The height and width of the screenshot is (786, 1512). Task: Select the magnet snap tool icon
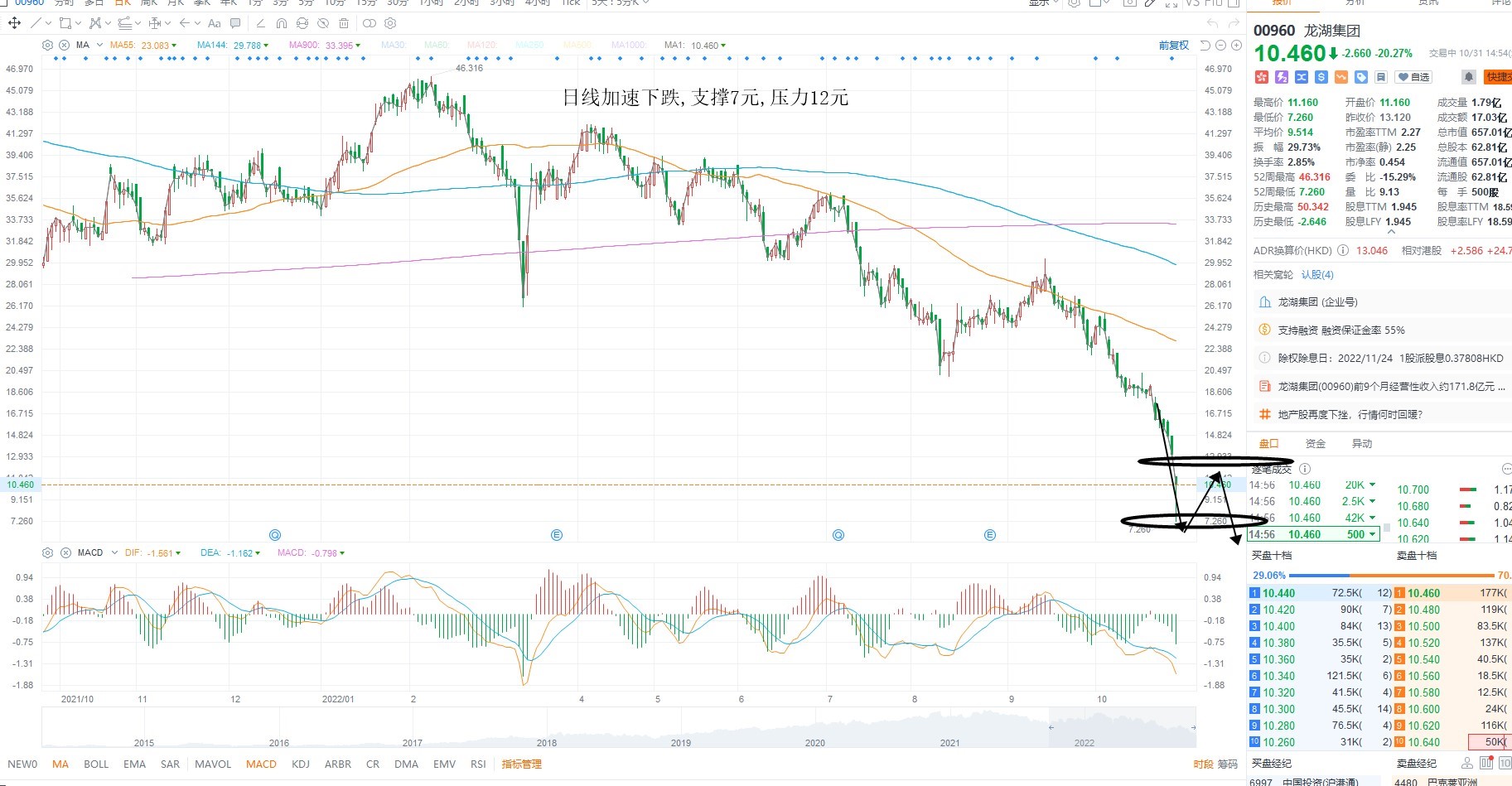click(282, 23)
